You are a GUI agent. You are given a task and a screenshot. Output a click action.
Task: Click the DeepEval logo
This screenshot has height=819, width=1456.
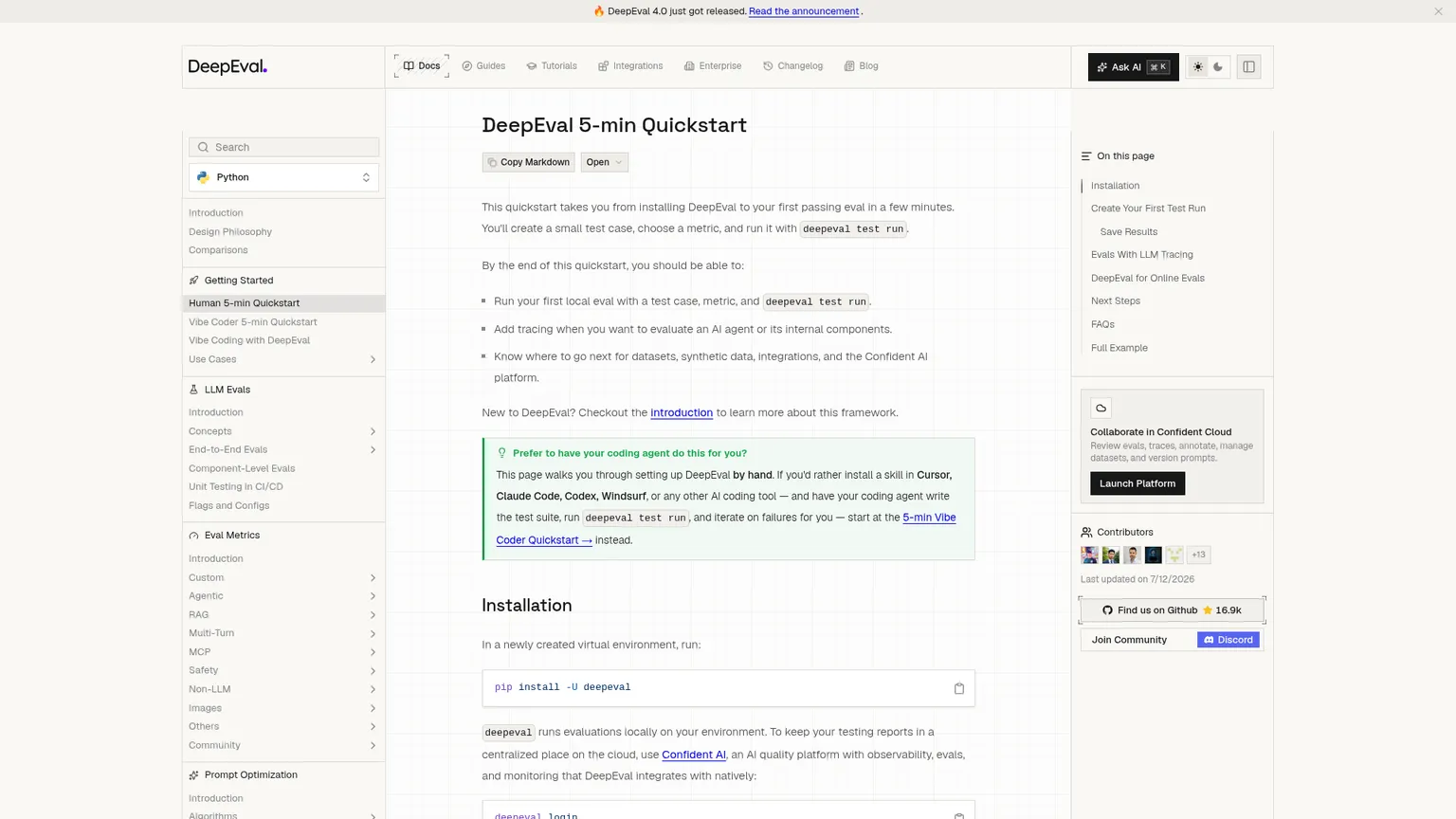[227, 66]
